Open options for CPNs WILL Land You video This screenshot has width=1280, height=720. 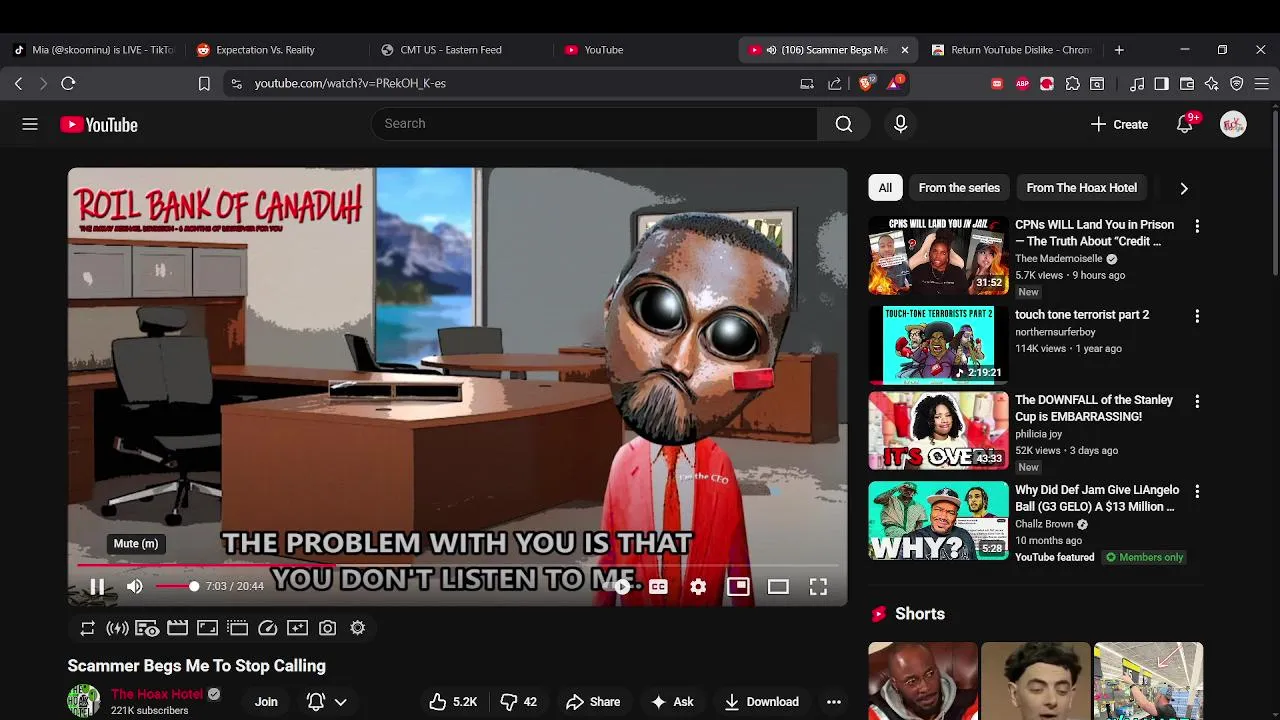coord(1197,226)
